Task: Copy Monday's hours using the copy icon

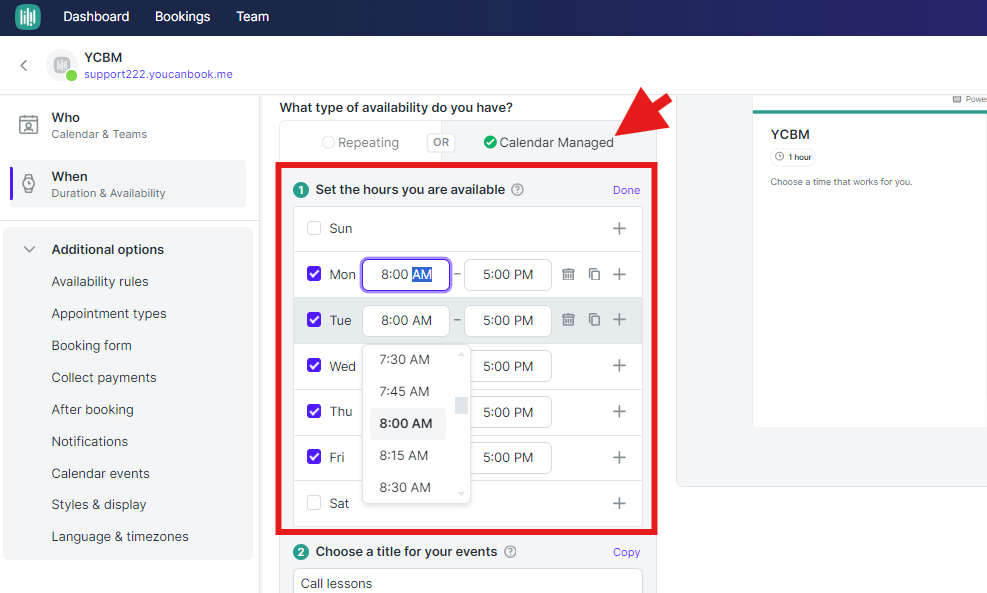Action: [594, 274]
